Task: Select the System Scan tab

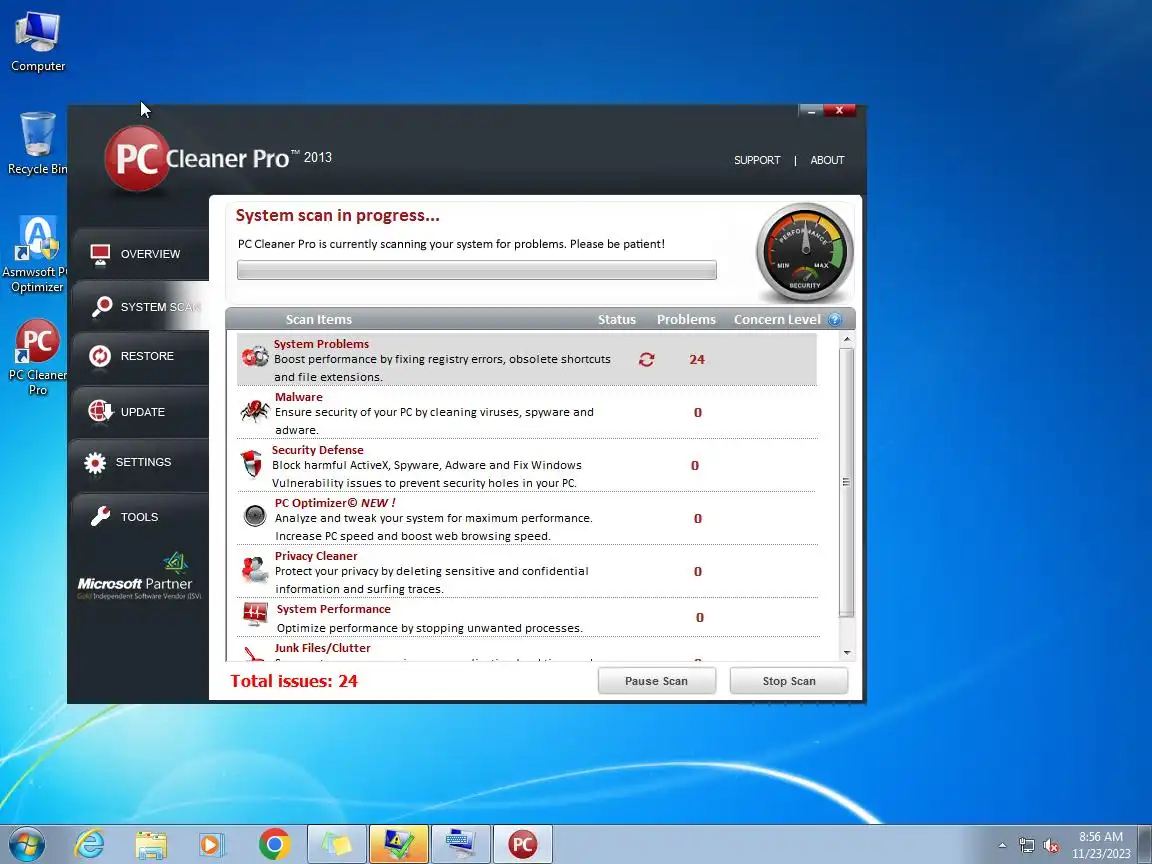Action: pyautogui.click(x=140, y=306)
